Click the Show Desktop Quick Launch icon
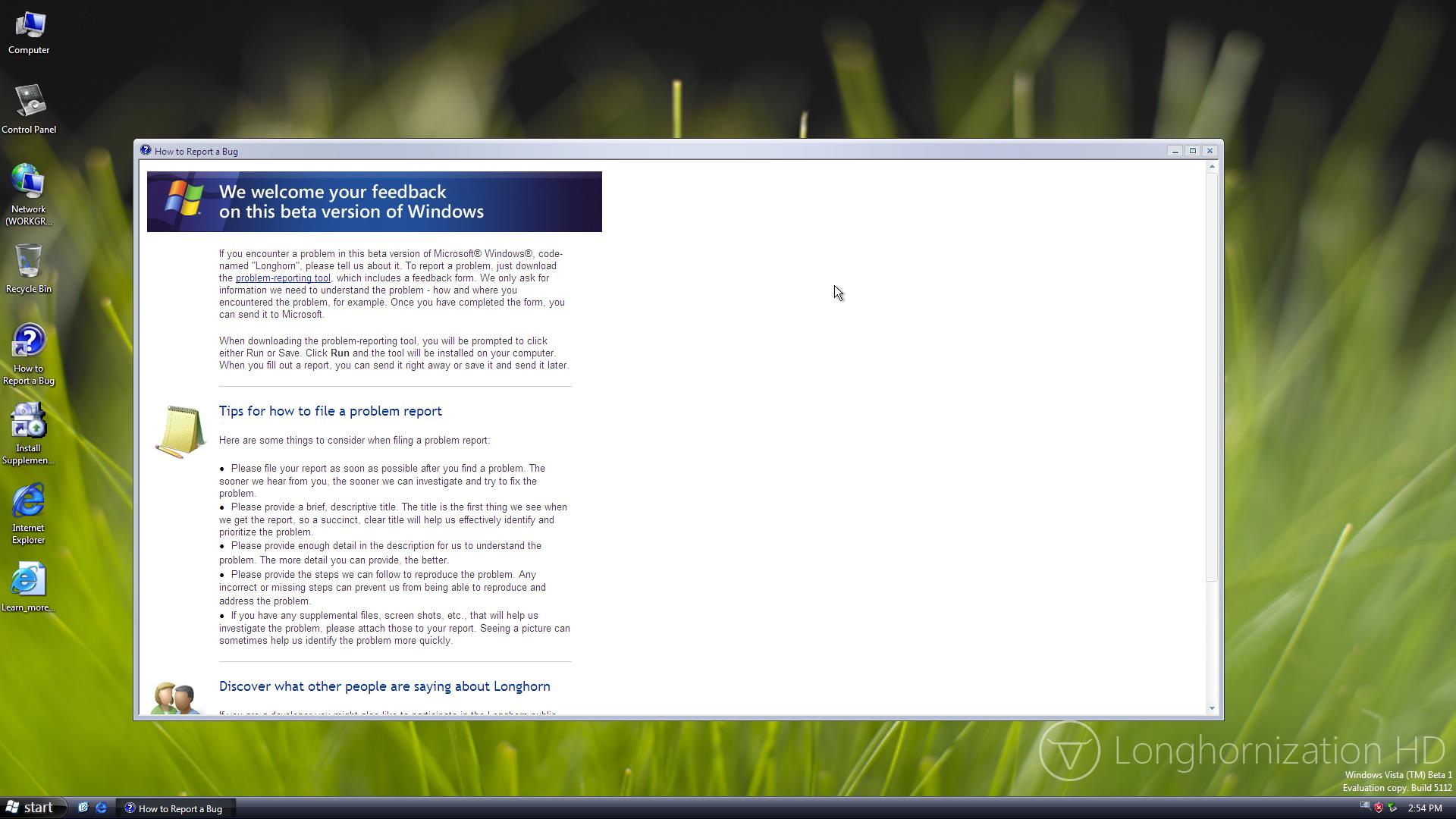The width and height of the screenshot is (1456, 819). click(x=83, y=808)
